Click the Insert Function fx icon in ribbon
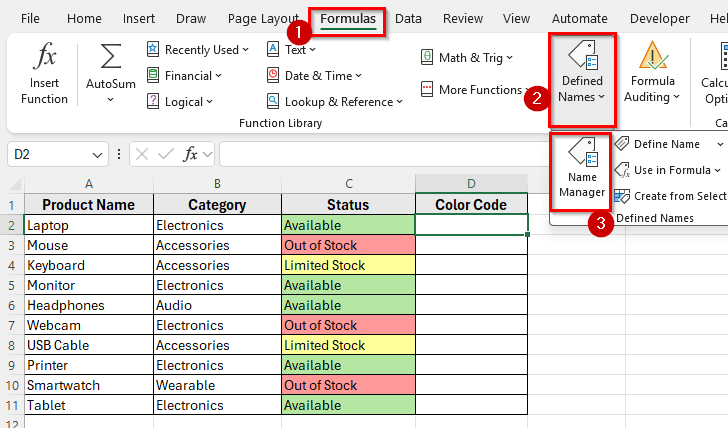Screen dimensions: 728x428 pos(45,56)
